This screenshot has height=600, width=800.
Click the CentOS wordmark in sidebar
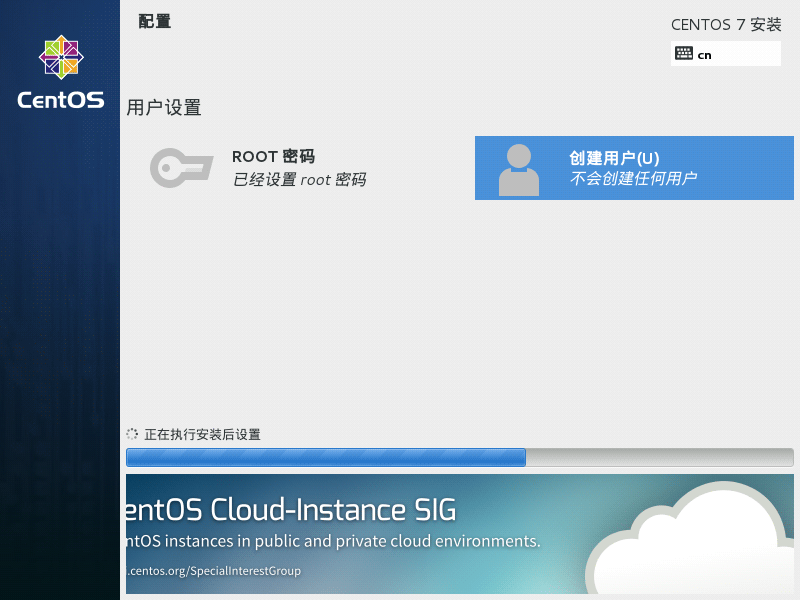[x=60, y=100]
